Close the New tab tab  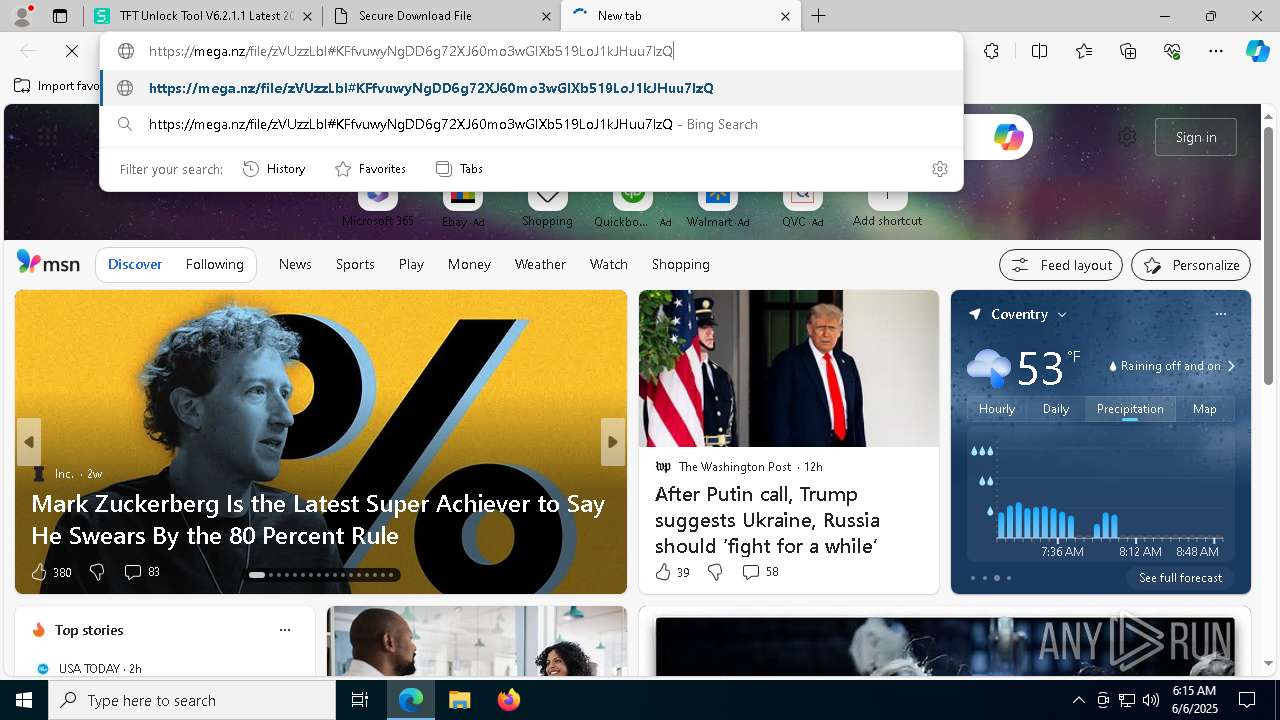[x=785, y=16]
